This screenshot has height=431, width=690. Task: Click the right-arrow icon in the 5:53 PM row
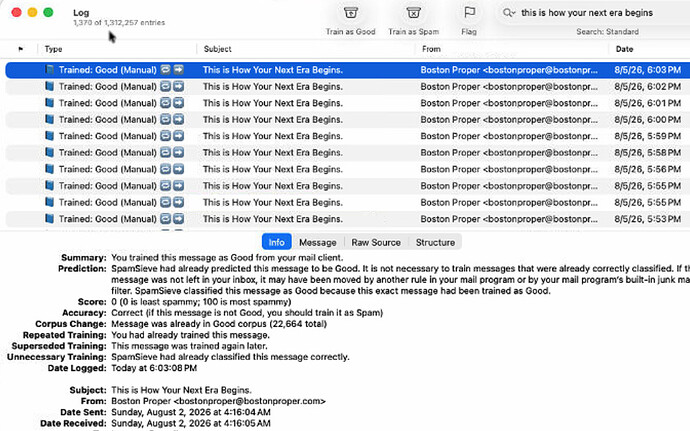178,219
